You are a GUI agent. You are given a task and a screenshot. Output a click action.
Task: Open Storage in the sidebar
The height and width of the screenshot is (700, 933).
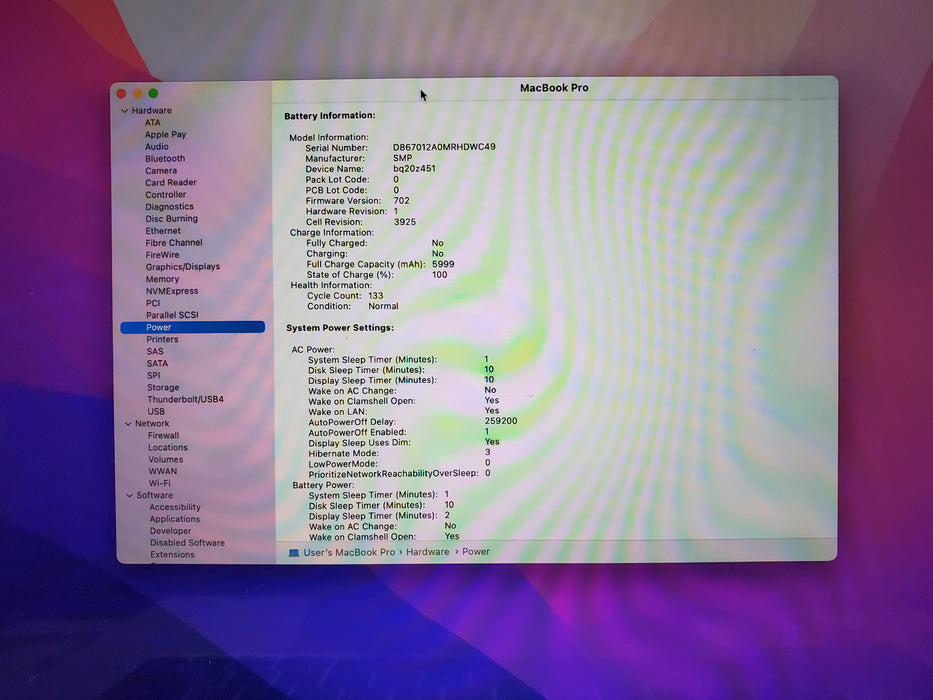click(x=163, y=388)
